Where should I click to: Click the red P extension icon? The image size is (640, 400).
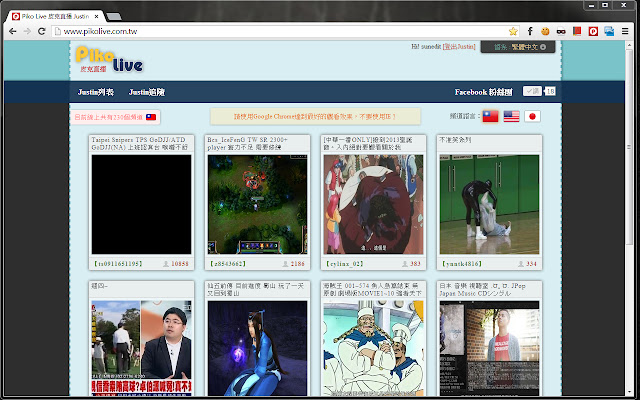tap(593, 31)
